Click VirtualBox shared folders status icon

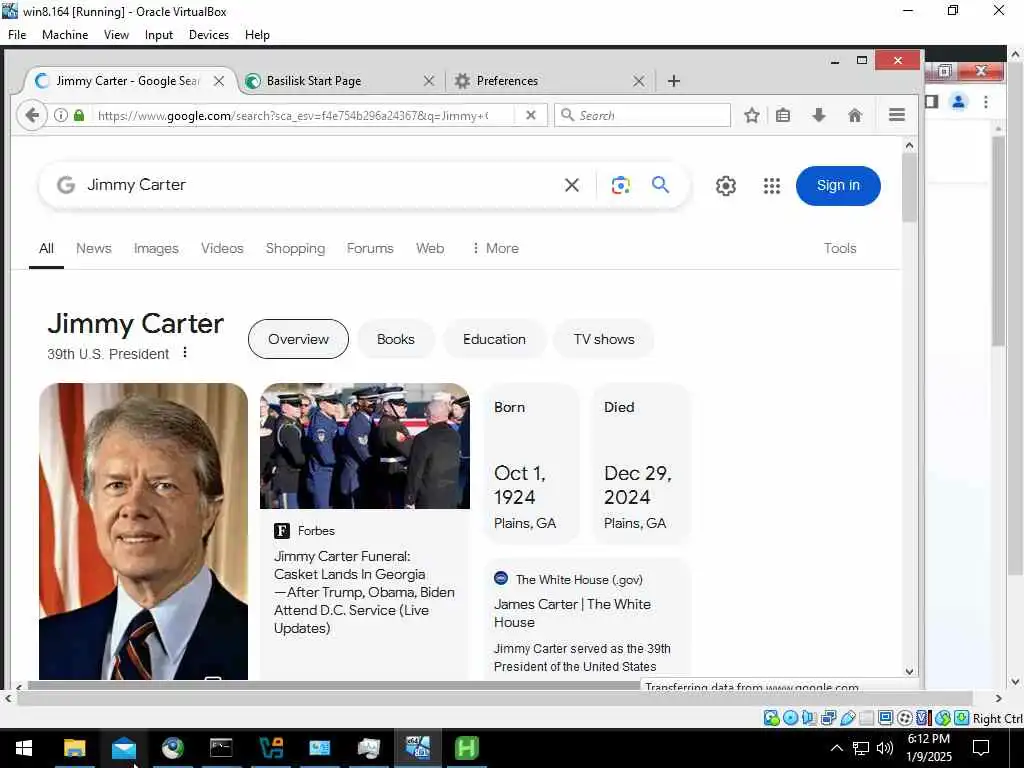pyautogui.click(x=866, y=718)
